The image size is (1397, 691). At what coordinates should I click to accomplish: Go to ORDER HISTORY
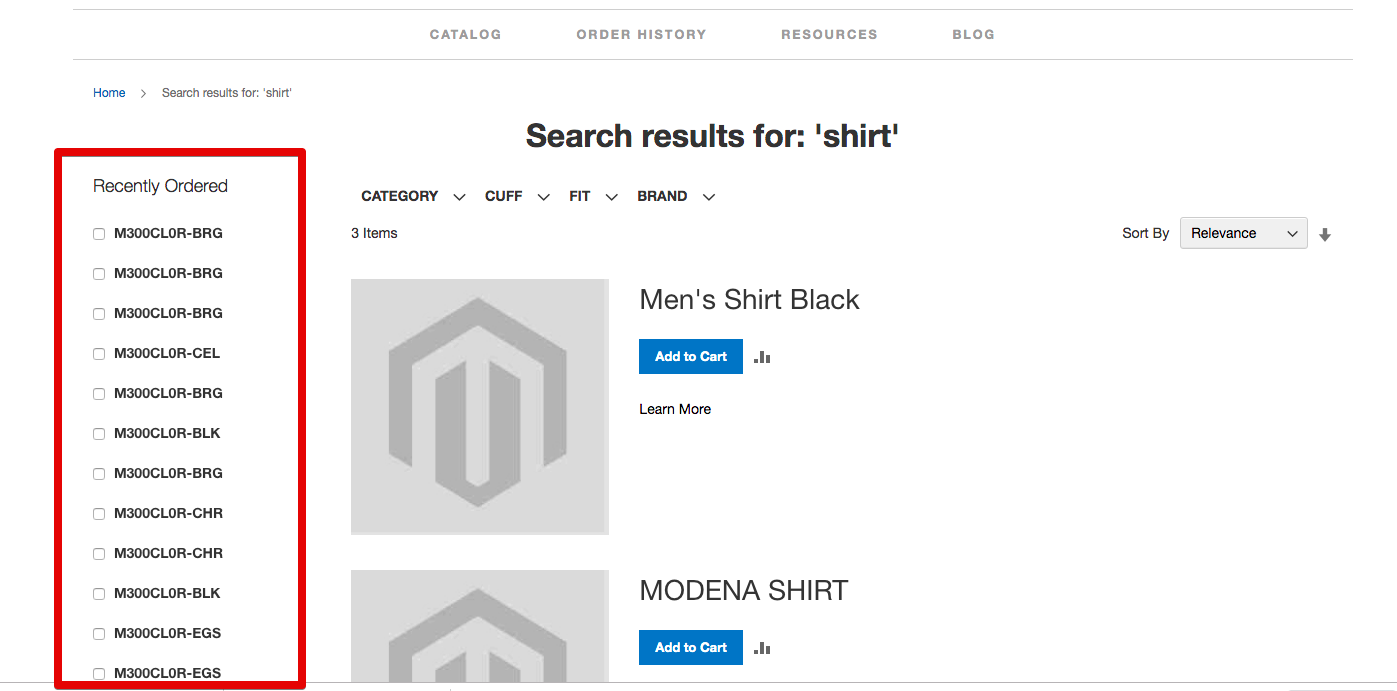(641, 34)
